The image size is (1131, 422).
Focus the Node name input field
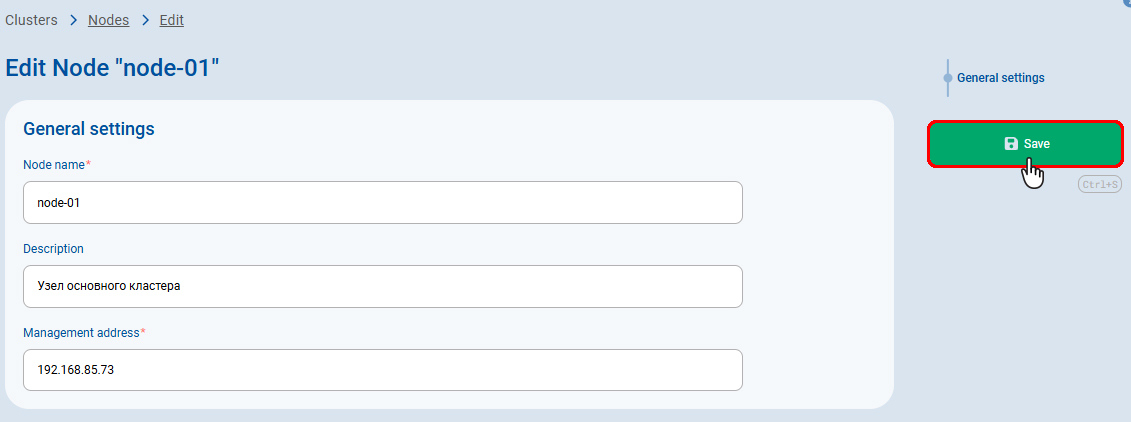(x=382, y=202)
